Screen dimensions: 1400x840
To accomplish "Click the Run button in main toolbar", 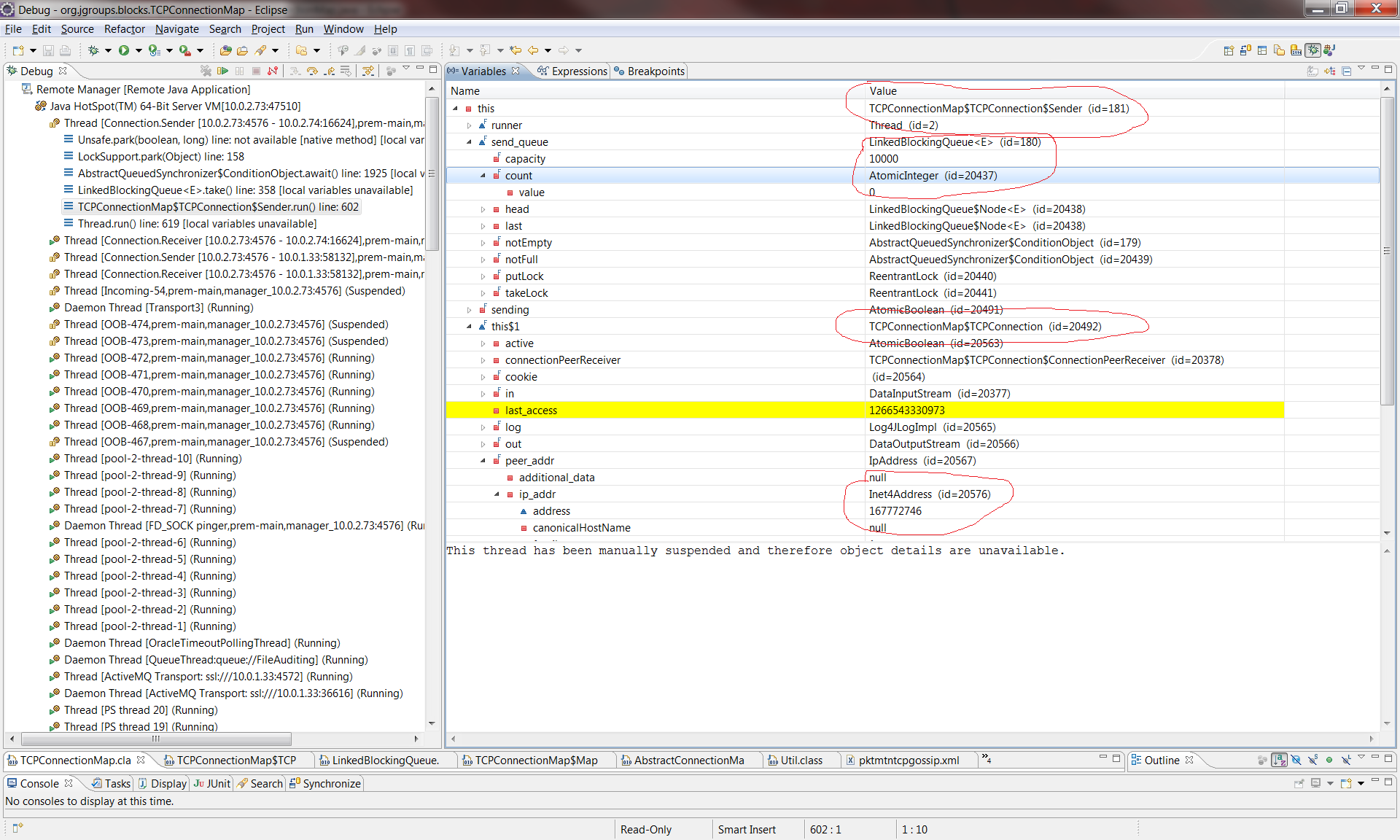I will (124, 50).
